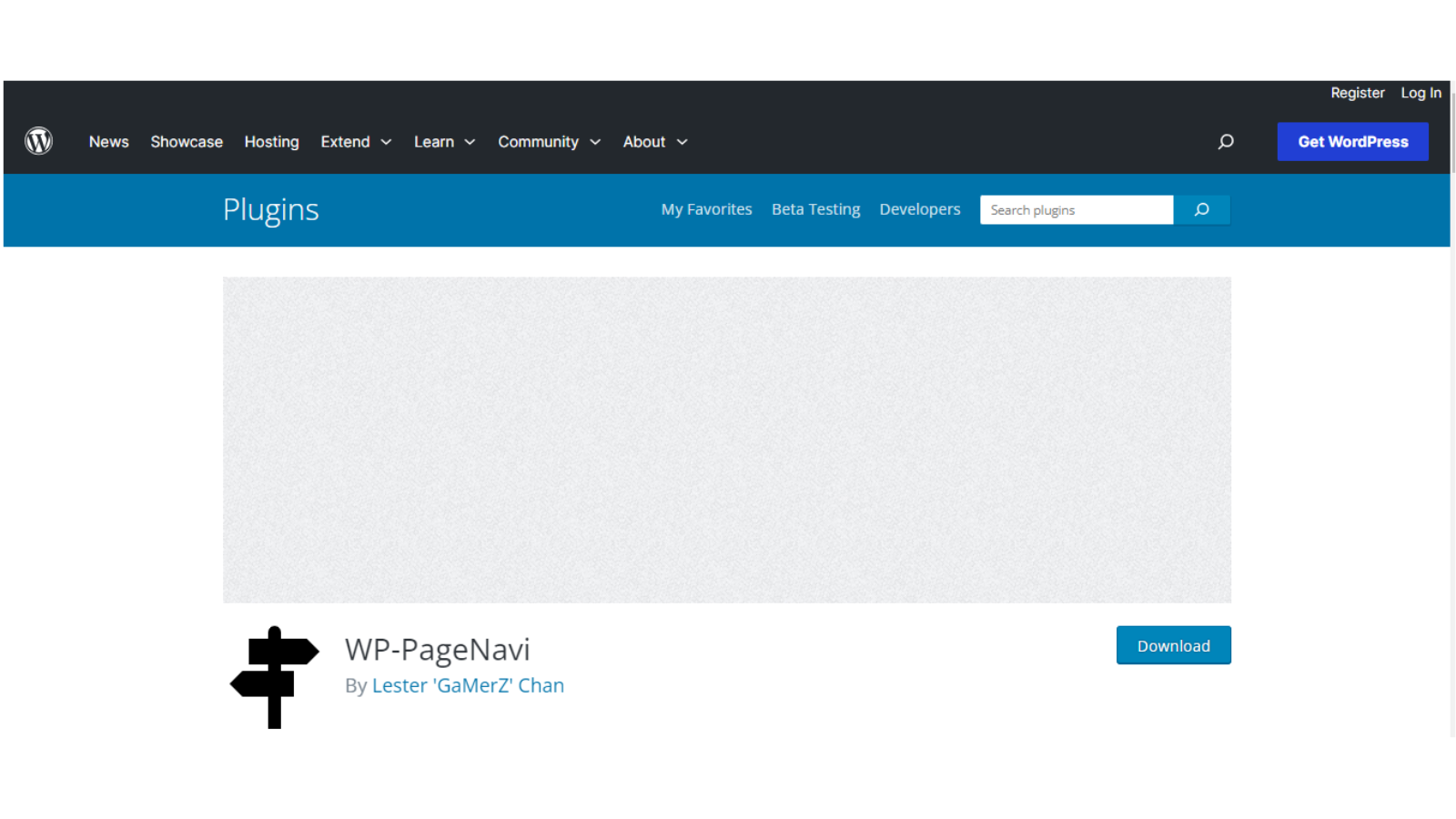Focus the Search plugins input field
The width and height of the screenshot is (1456, 819).
coord(1077,209)
